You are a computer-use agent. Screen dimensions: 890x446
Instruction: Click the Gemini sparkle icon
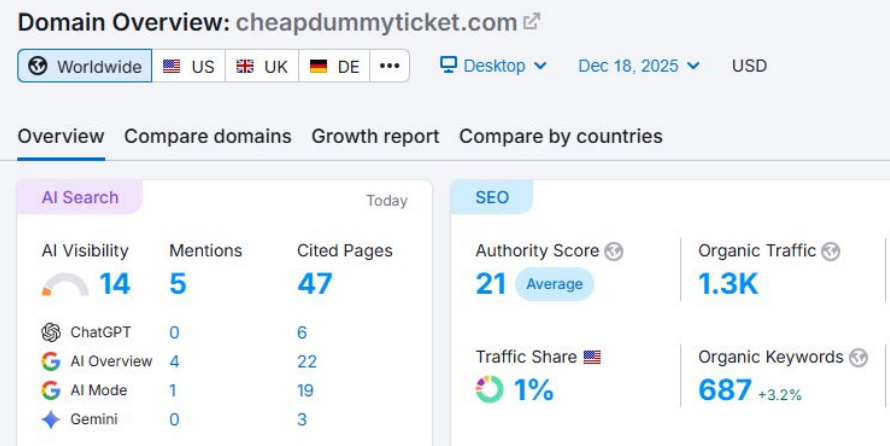[51, 420]
